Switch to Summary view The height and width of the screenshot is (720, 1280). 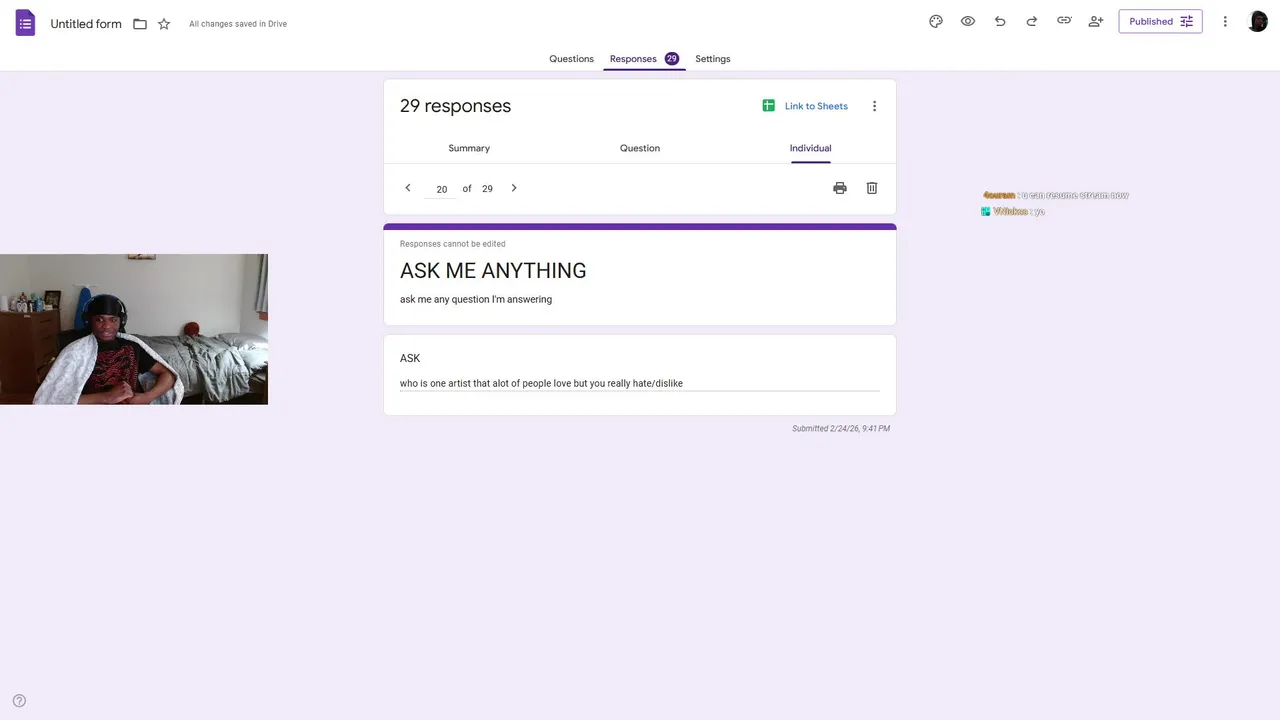(x=469, y=148)
